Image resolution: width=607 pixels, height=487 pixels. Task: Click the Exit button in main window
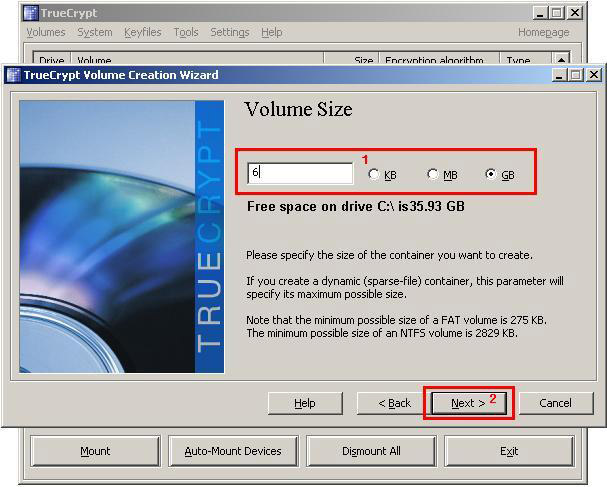pyautogui.click(x=509, y=451)
